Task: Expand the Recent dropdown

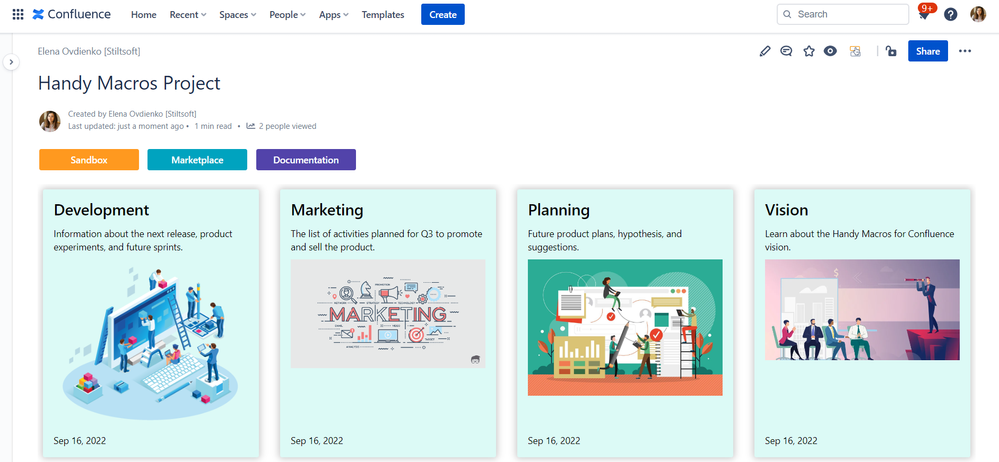Action: tap(188, 15)
